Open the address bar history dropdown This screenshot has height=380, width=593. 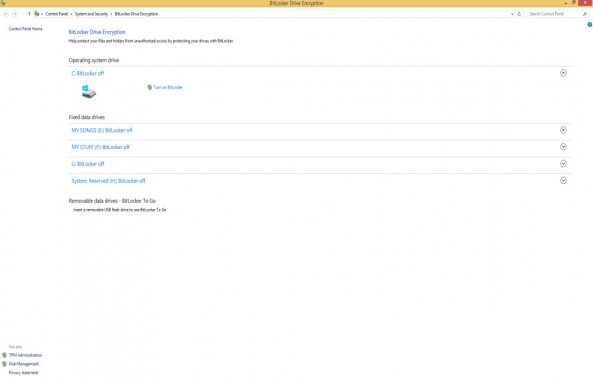tap(512, 14)
